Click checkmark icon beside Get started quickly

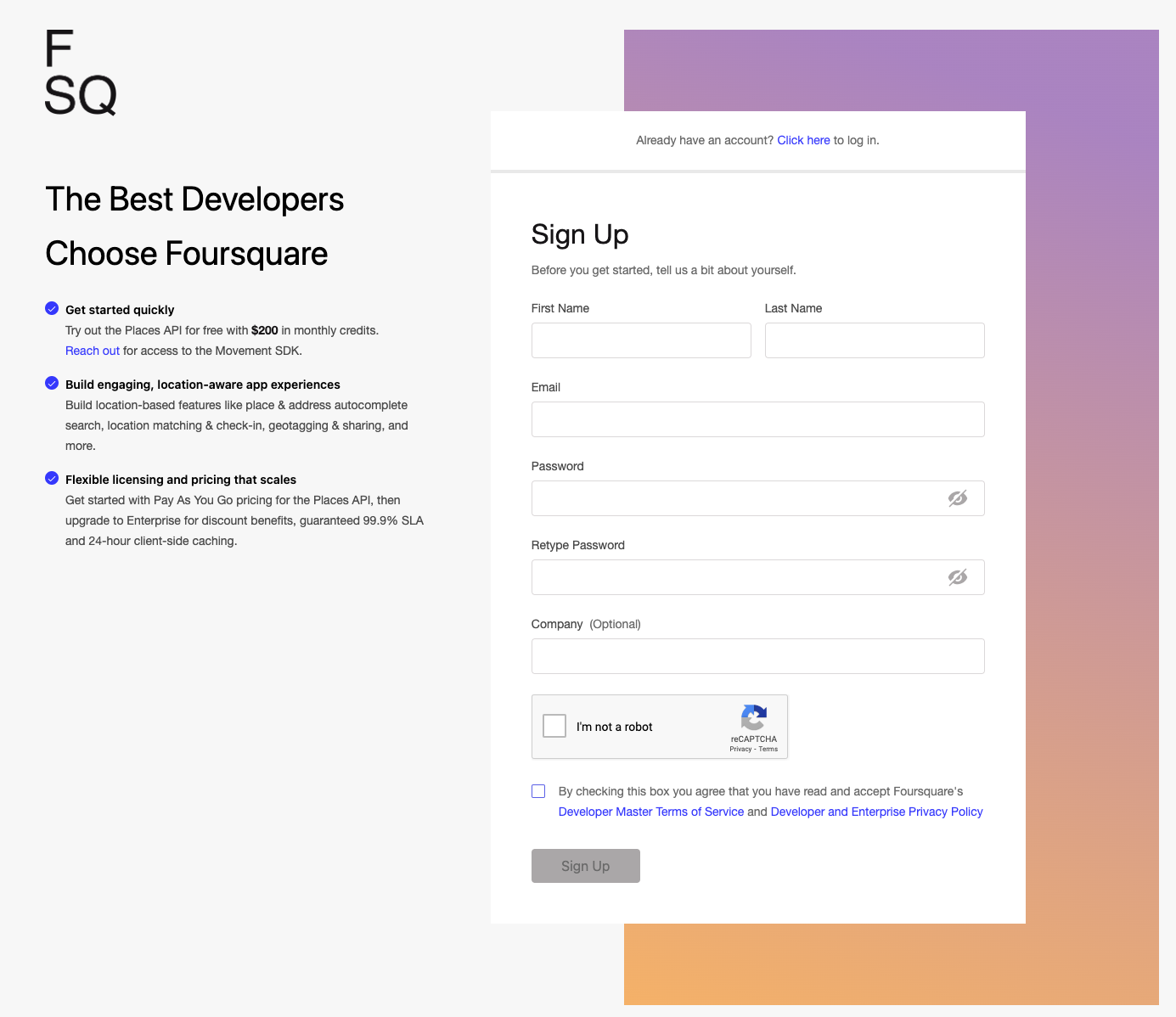(52, 308)
